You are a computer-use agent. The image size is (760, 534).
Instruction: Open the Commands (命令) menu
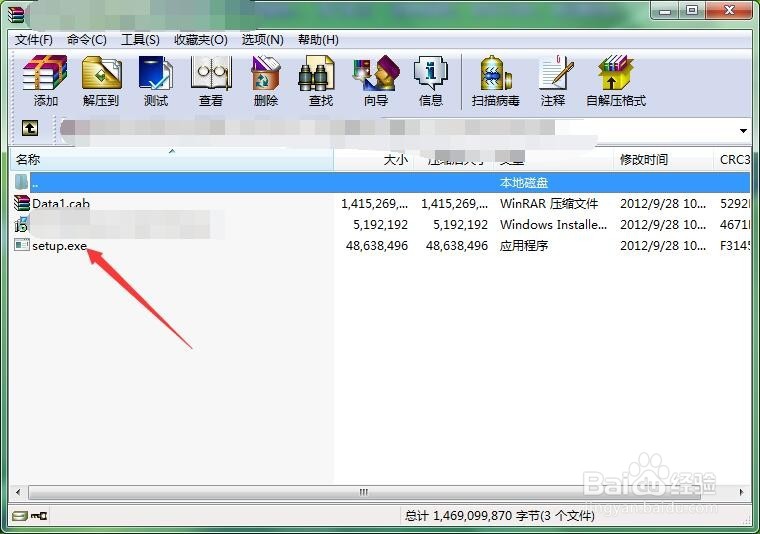click(87, 40)
